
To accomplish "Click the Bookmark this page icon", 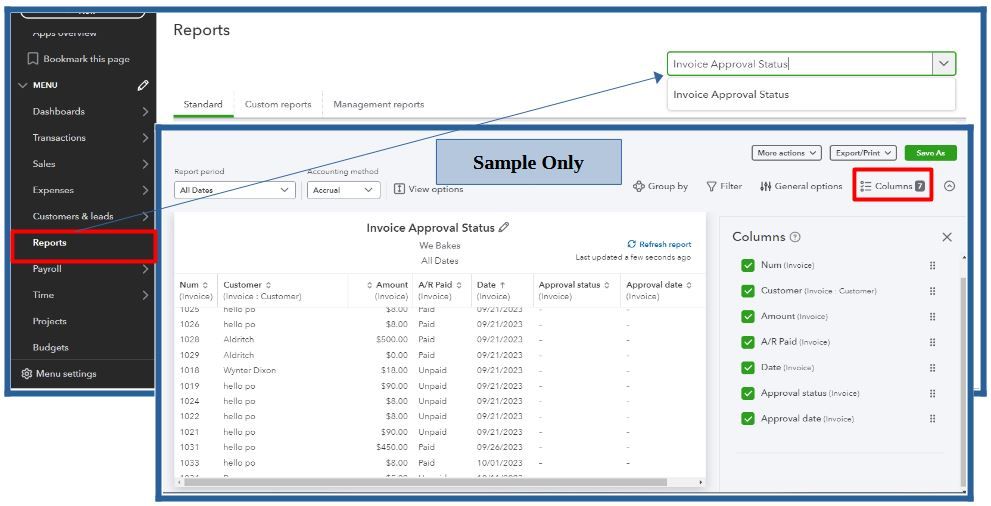I will click(x=33, y=59).
